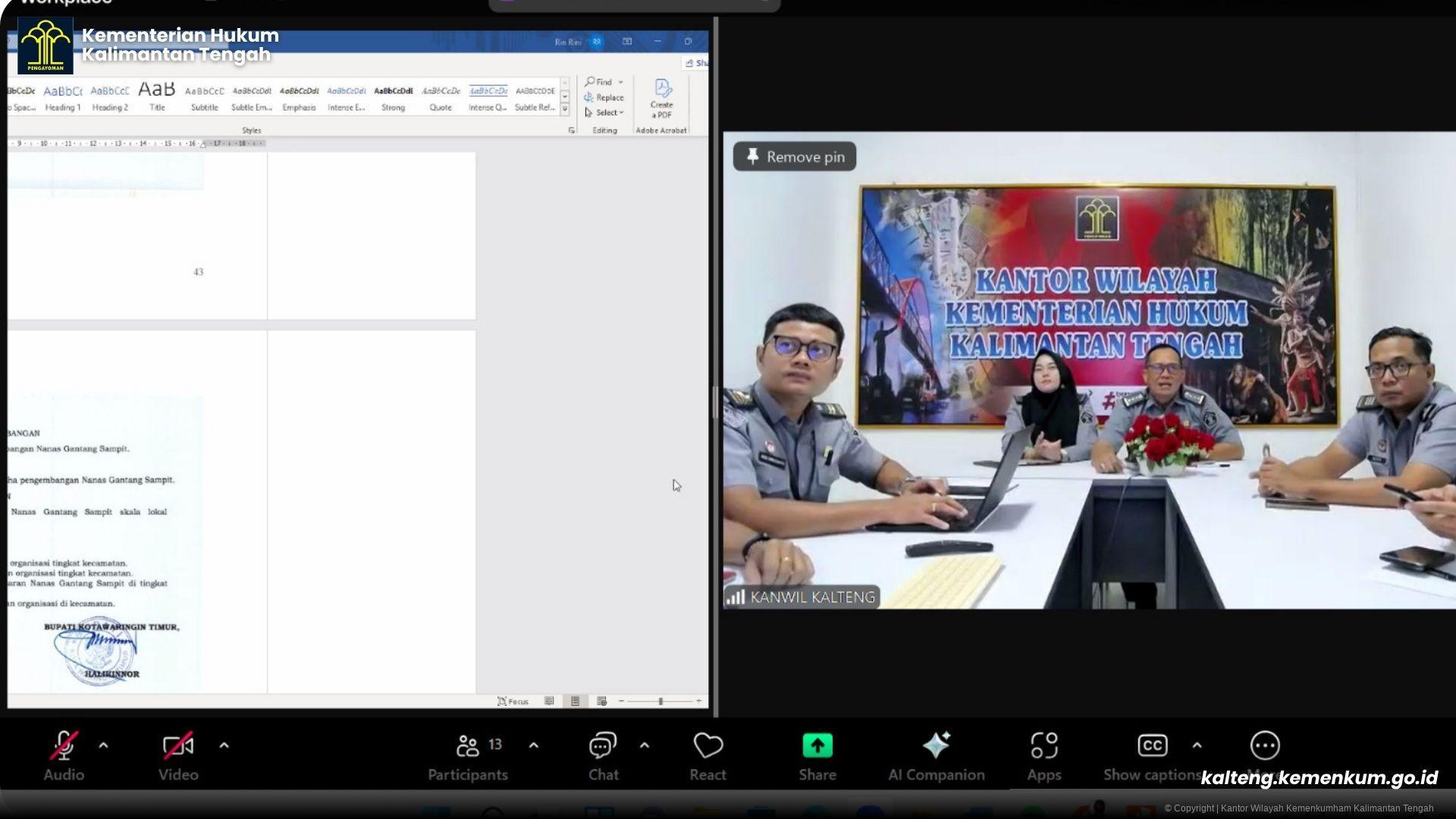Switch to Print Layout view icon

pos(576,701)
